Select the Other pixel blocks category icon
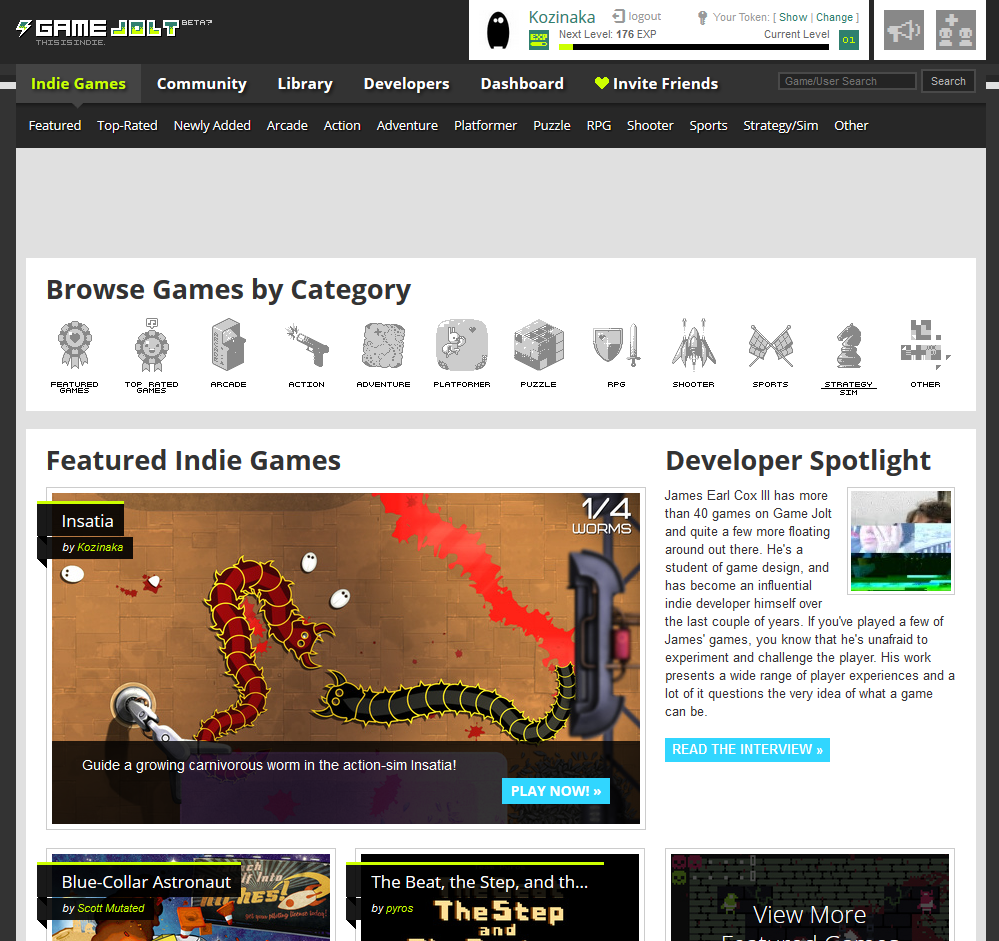 926,345
